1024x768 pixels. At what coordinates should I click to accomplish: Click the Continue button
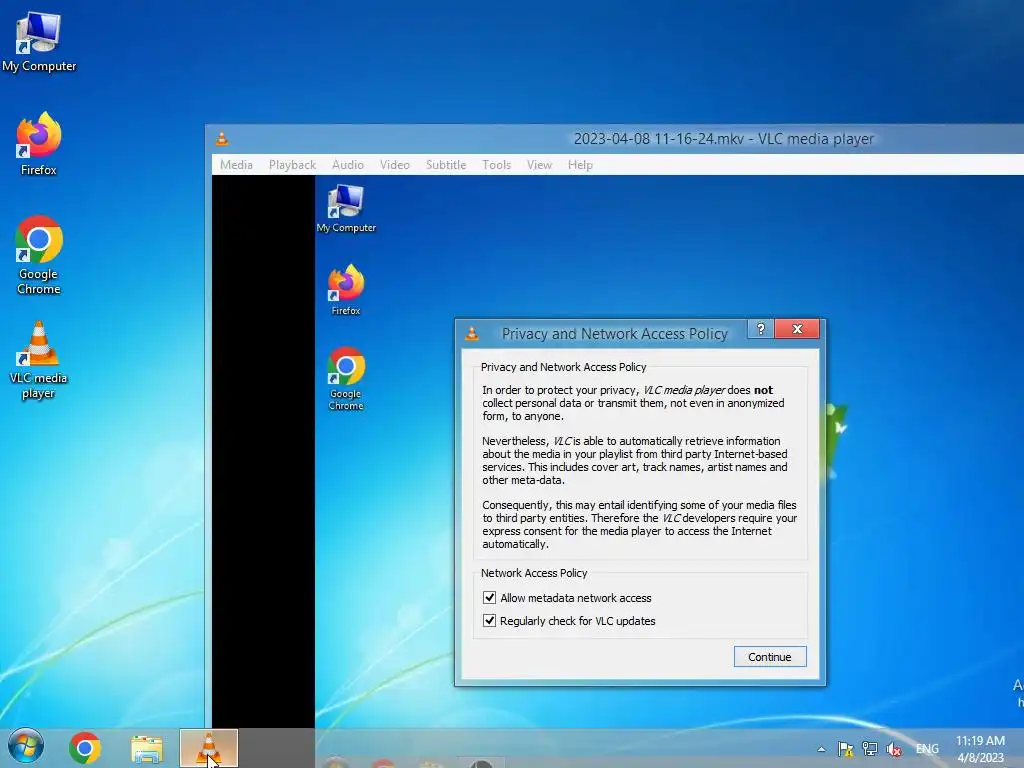[x=770, y=657]
